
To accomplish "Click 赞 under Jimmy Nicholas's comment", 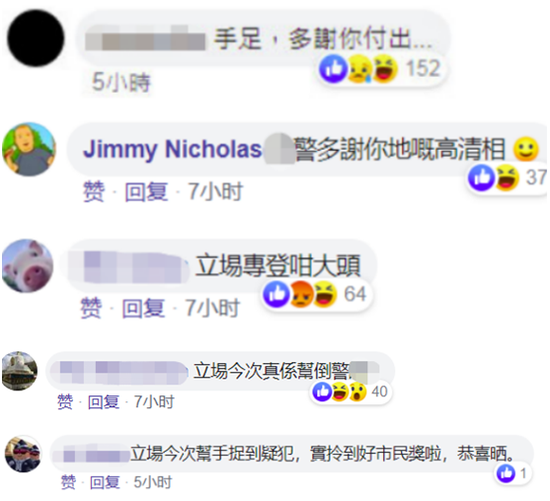I will pyautogui.click(x=94, y=192).
